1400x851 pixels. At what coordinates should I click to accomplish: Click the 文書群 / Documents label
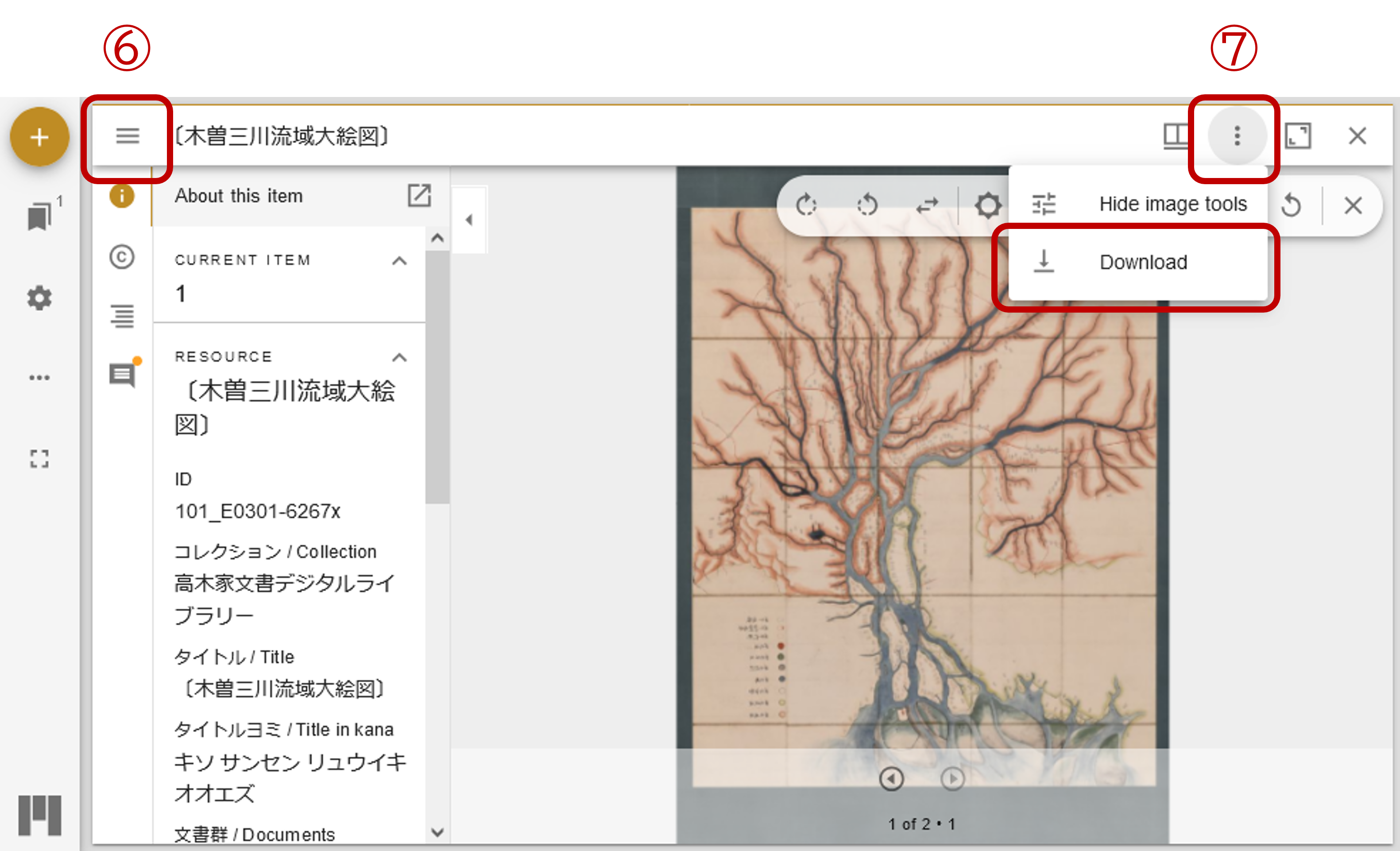click(255, 835)
